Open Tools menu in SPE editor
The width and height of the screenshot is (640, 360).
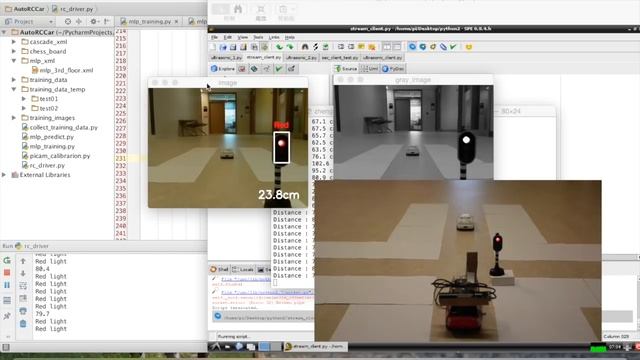[258, 37]
